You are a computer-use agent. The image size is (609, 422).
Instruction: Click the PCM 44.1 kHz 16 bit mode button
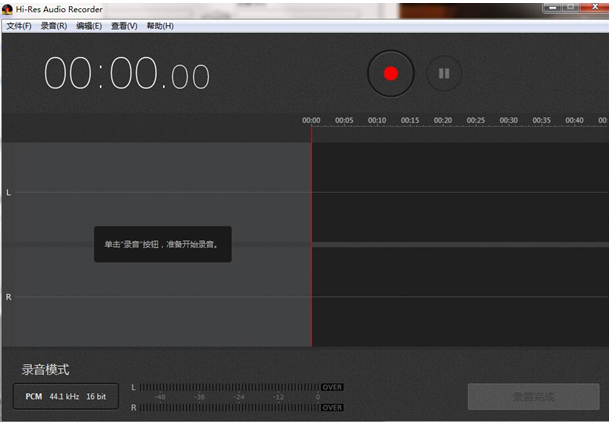click(x=66, y=396)
